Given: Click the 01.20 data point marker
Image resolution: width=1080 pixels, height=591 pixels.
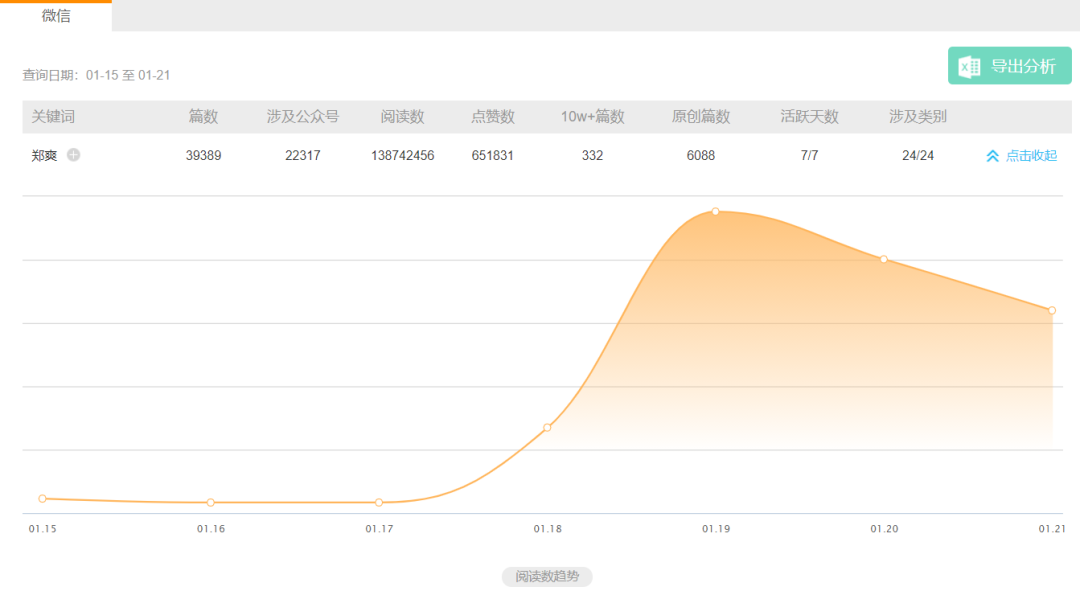Looking at the screenshot, I should (x=884, y=259).
